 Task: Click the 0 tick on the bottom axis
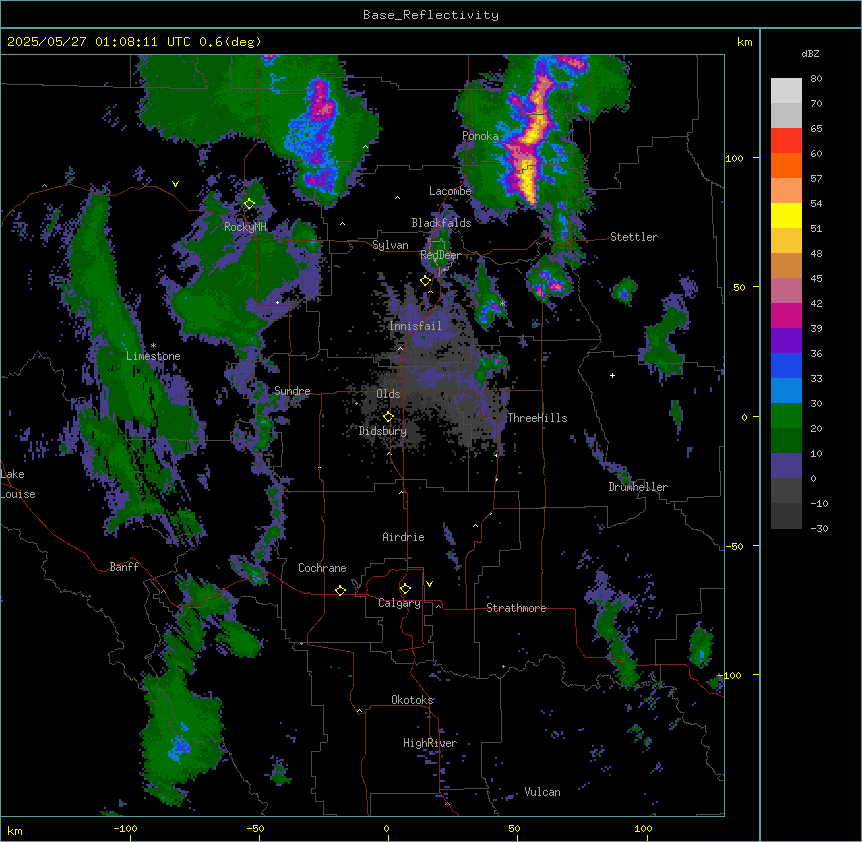pos(386,828)
